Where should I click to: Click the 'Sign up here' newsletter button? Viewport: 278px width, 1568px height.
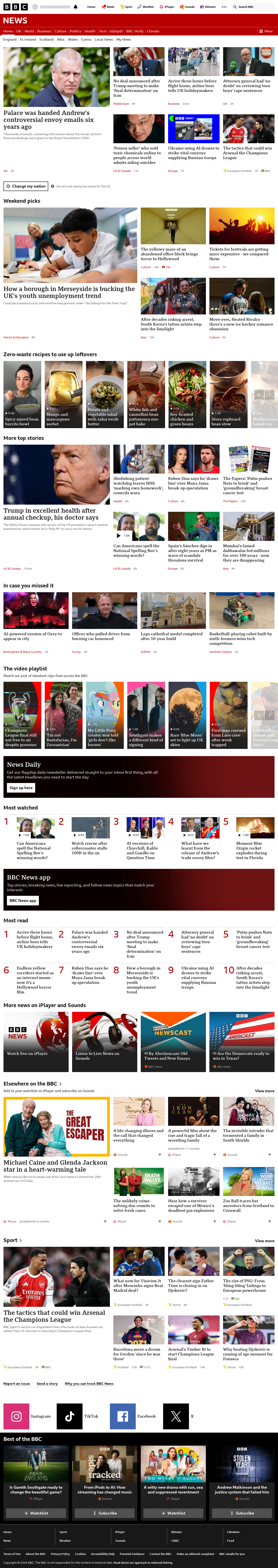coord(21,788)
